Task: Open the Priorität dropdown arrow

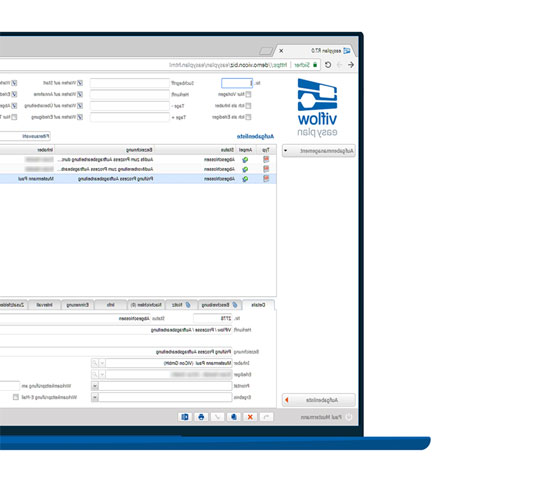Action: 95,386
